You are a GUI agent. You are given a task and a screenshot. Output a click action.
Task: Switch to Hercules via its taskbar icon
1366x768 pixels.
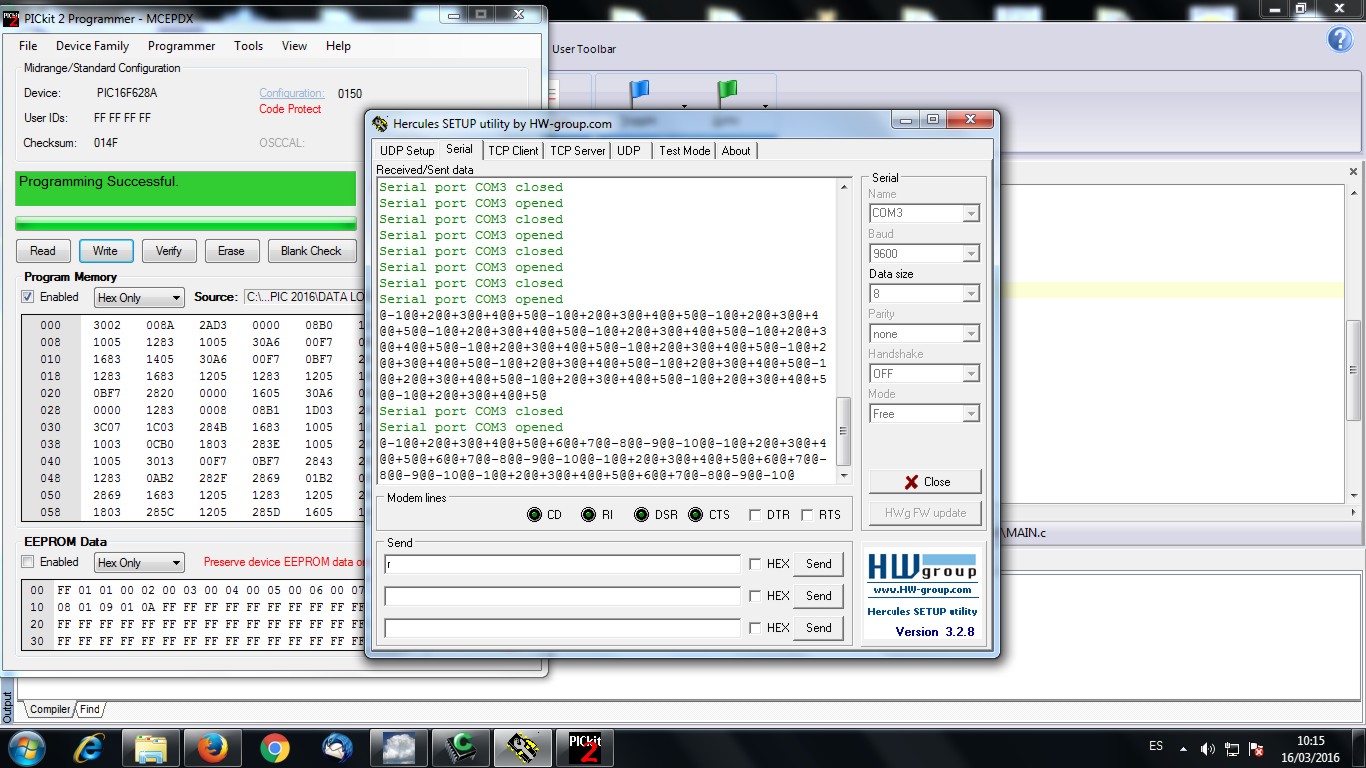(x=523, y=747)
